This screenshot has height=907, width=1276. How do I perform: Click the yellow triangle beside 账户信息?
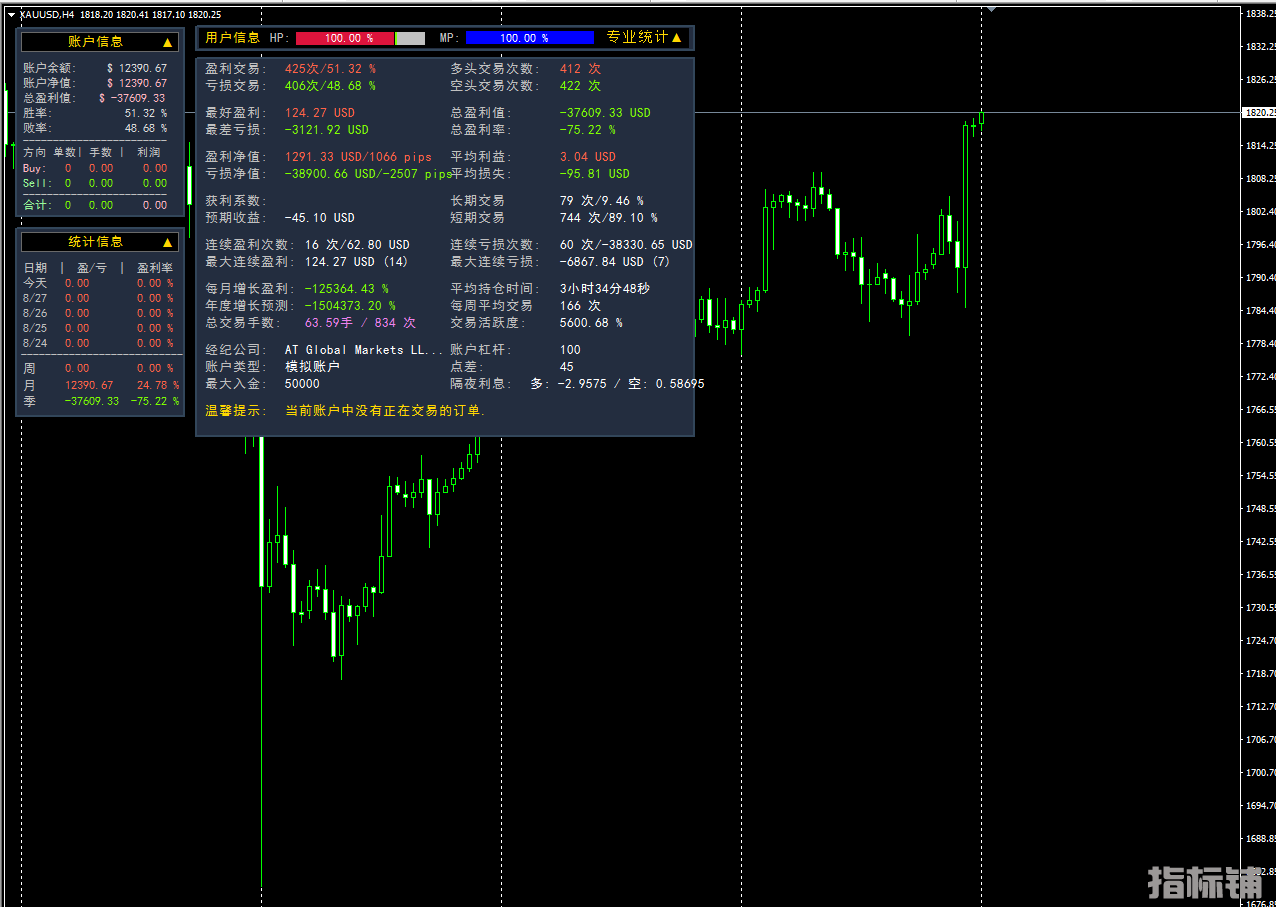(x=167, y=42)
